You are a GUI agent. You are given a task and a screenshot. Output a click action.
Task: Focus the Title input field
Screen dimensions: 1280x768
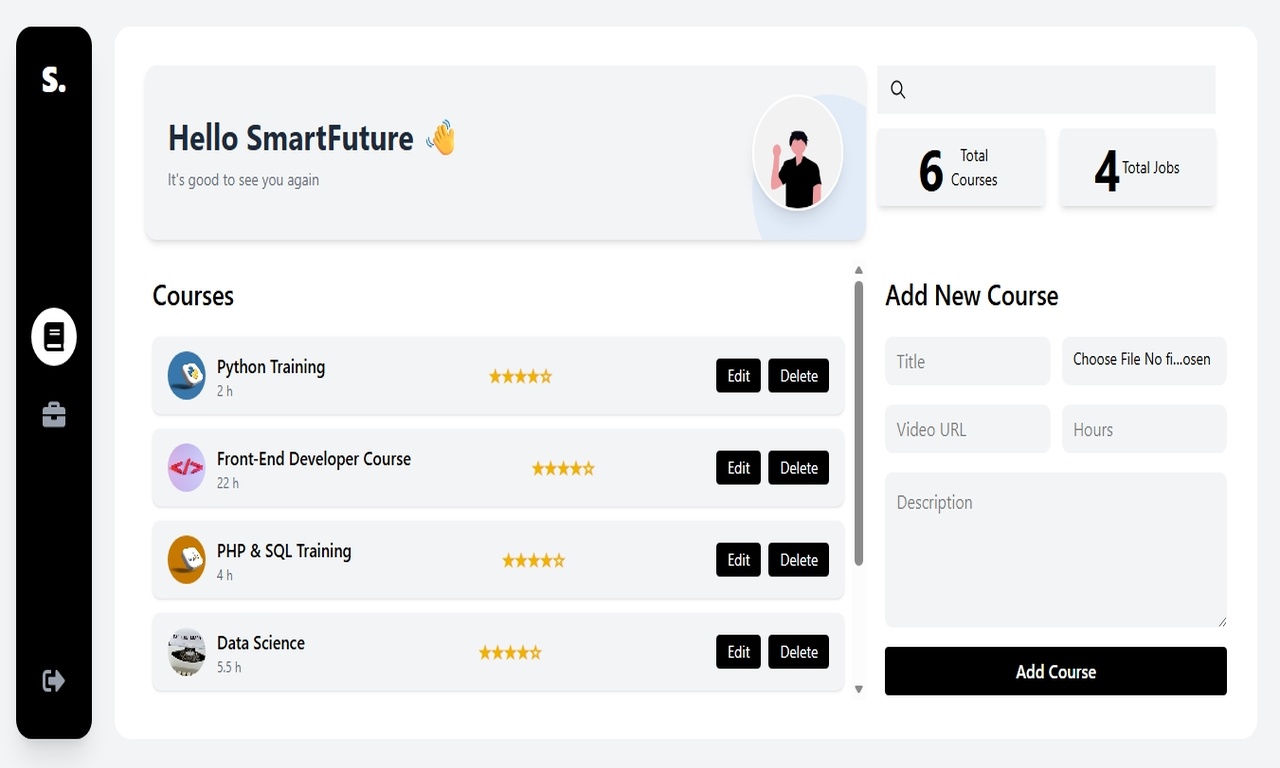[x=967, y=361]
